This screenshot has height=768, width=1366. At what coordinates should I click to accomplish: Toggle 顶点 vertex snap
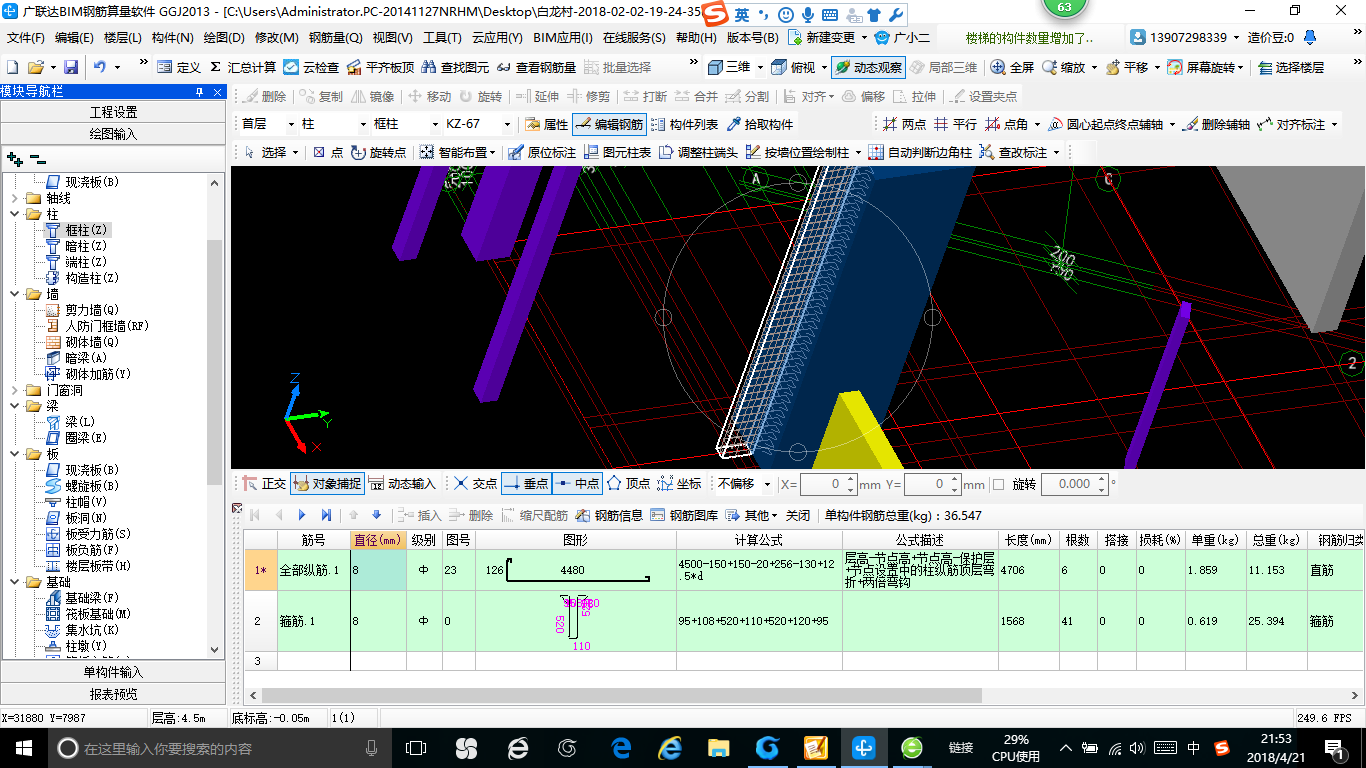[x=629, y=483]
